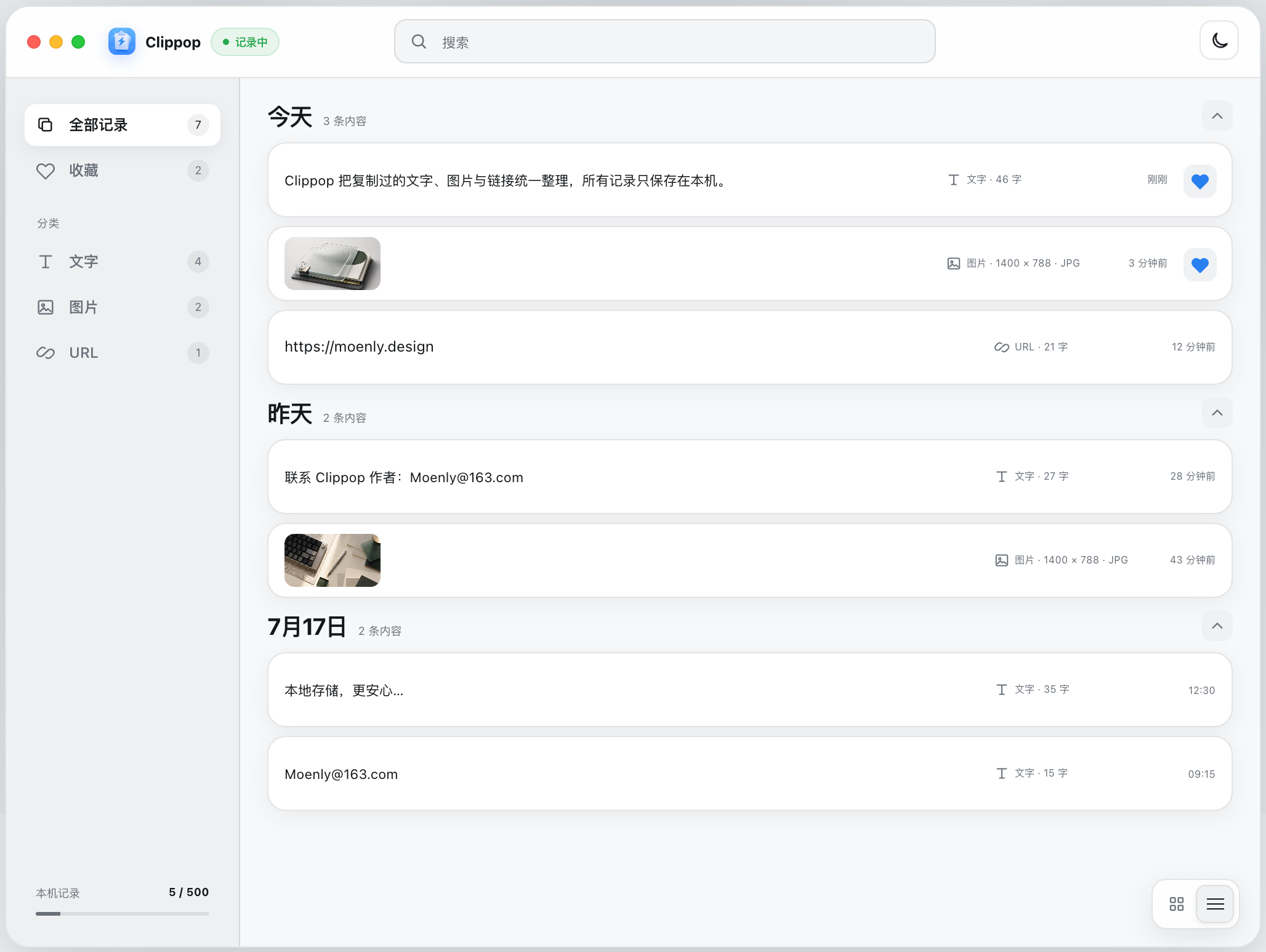Image resolution: width=1266 pixels, height=952 pixels.
Task: Collapse the 昨天 section
Action: [x=1217, y=413]
